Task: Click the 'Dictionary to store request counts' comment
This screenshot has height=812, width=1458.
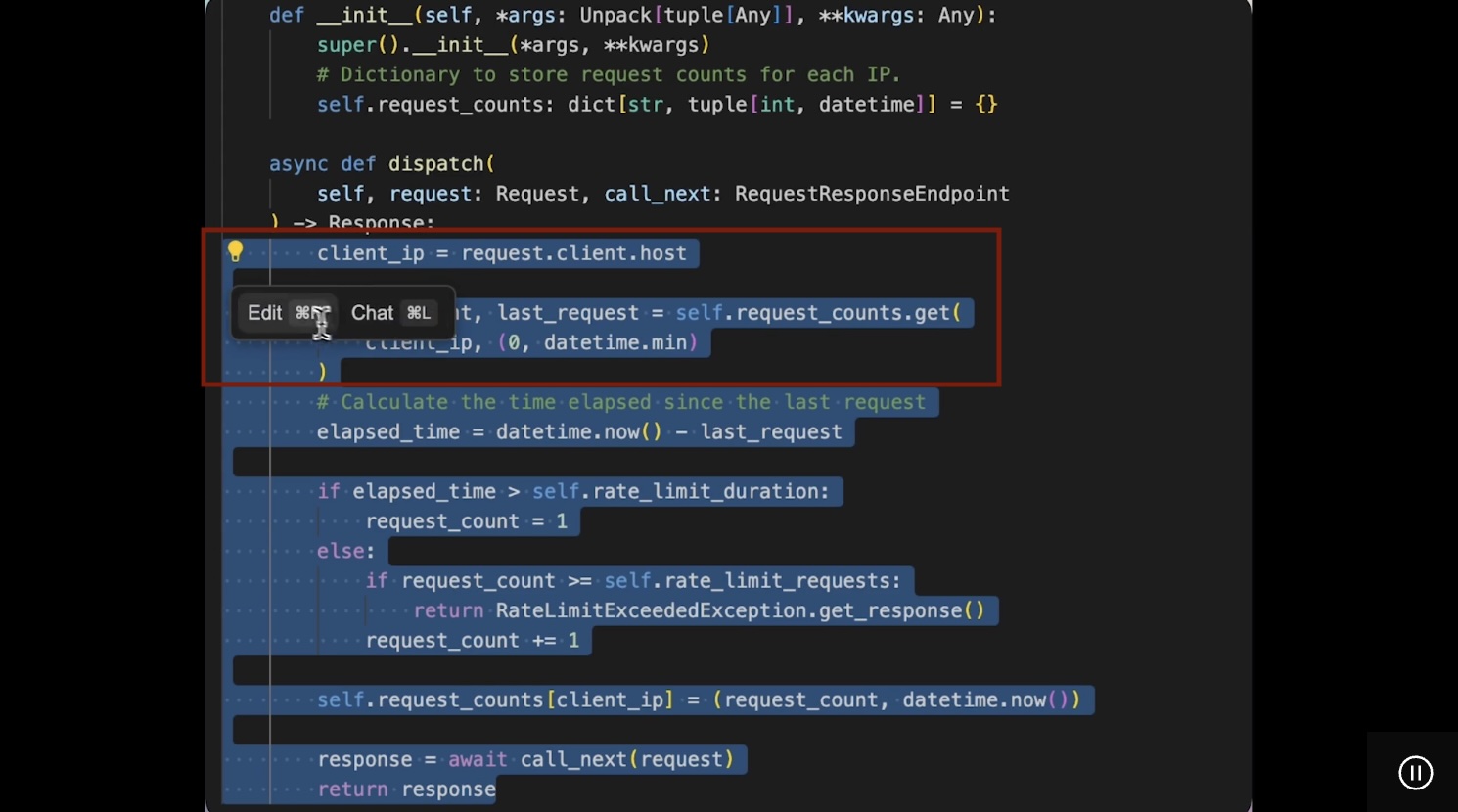Action: (x=607, y=75)
